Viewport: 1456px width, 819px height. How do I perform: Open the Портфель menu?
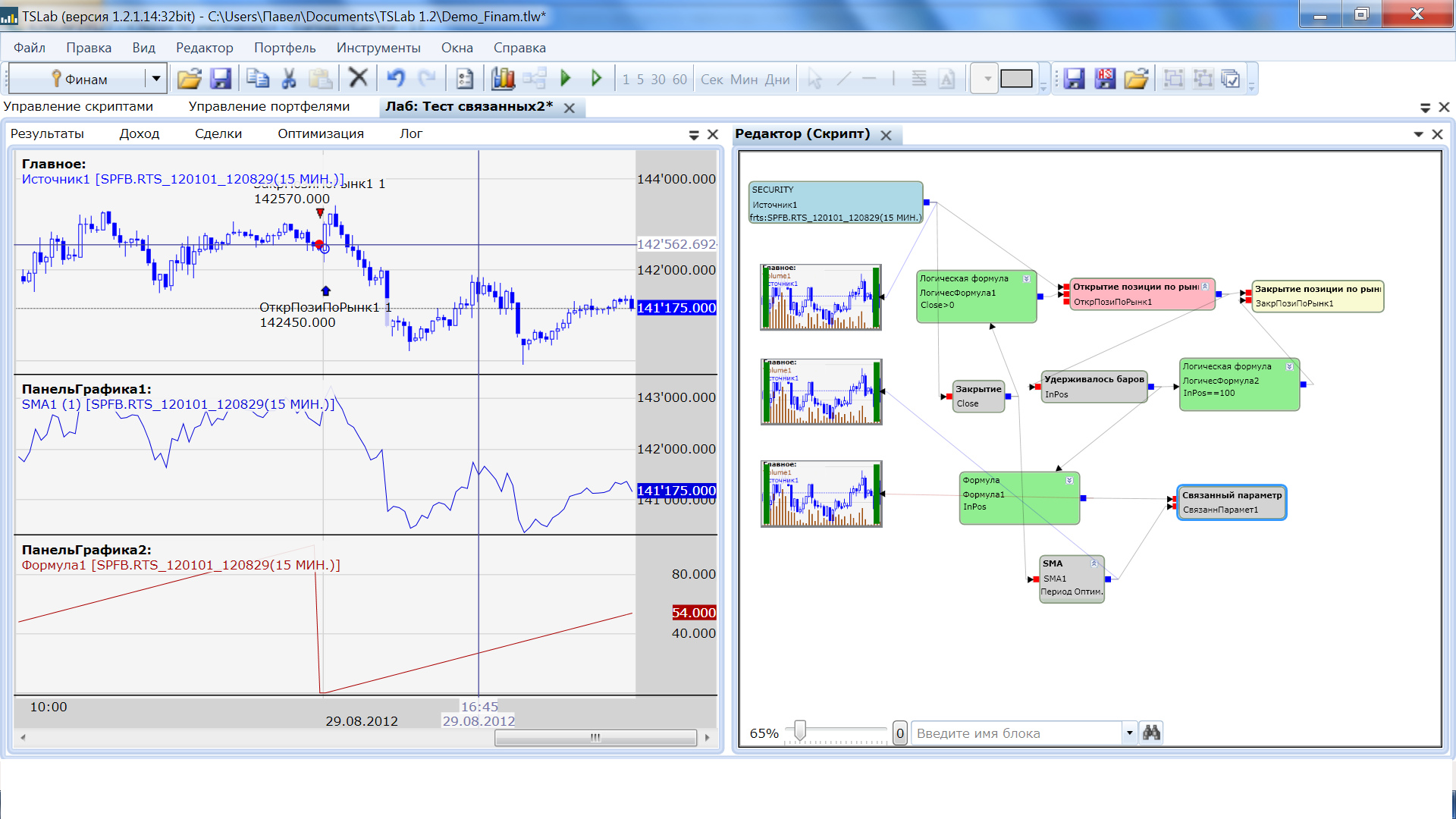pos(284,48)
